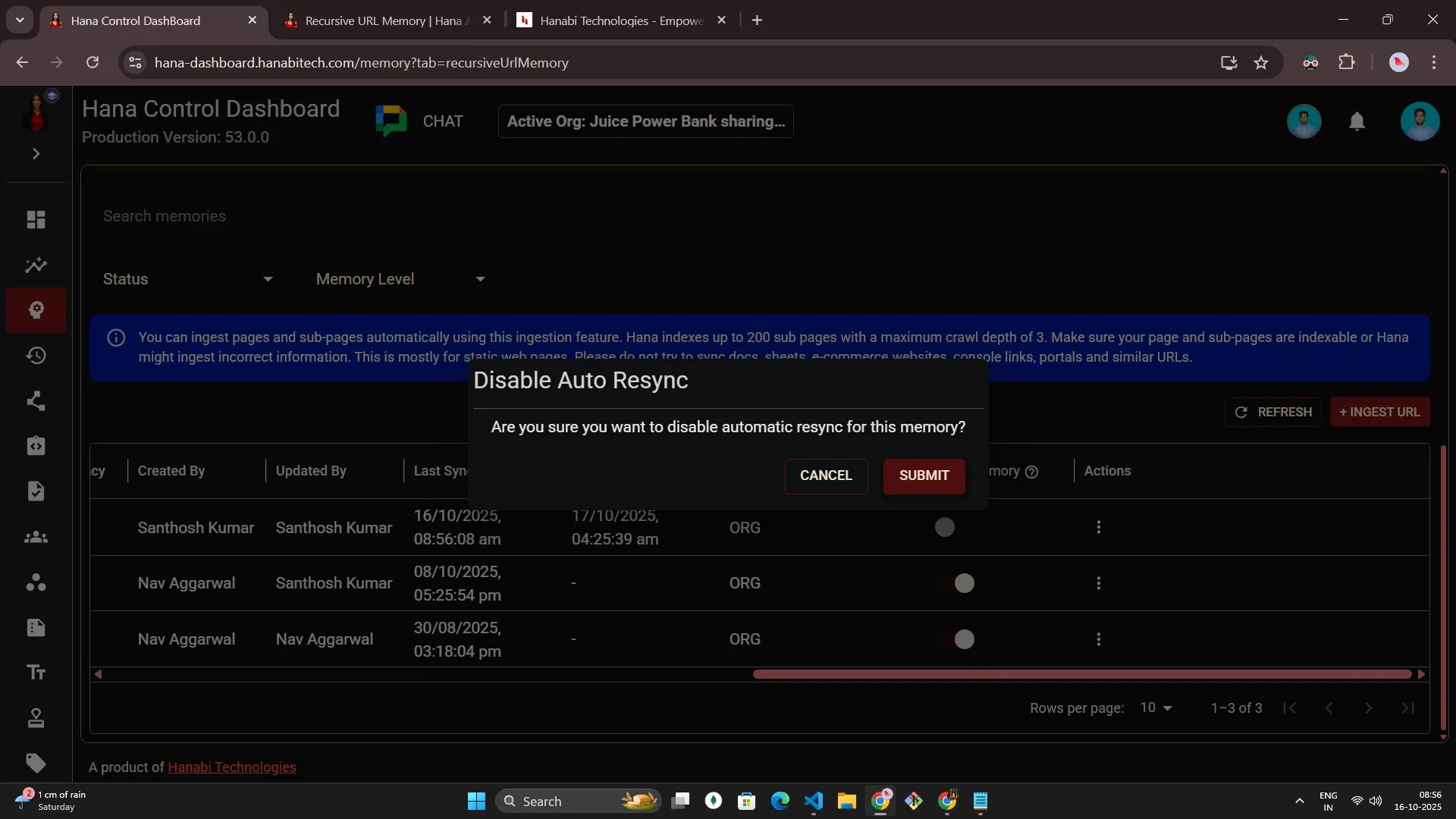This screenshot has height=819, width=1456.
Task: Open the dashboard grid icon in sidebar
Action: pyautogui.click(x=36, y=220)
